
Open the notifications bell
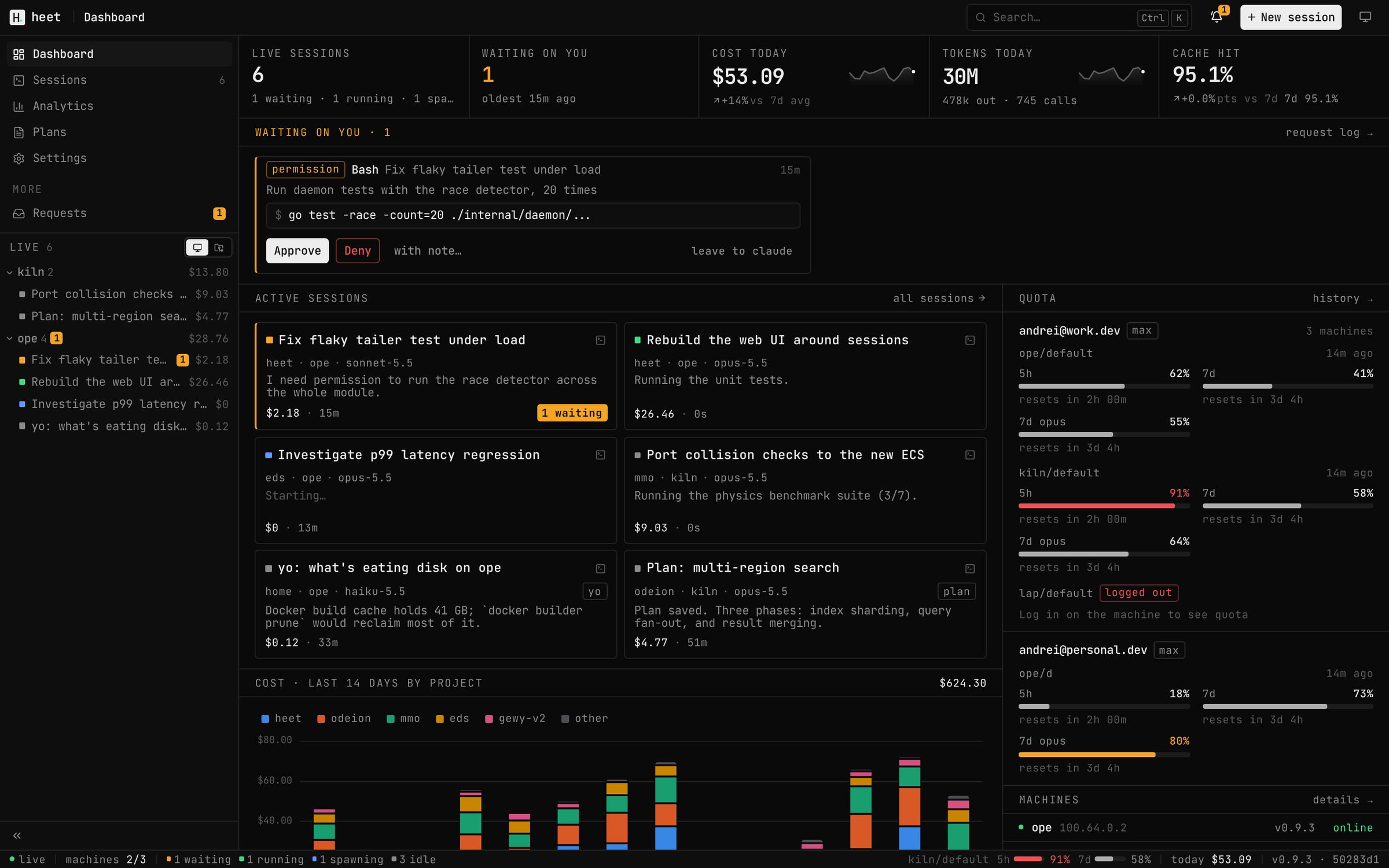(x=1217, y=17)
